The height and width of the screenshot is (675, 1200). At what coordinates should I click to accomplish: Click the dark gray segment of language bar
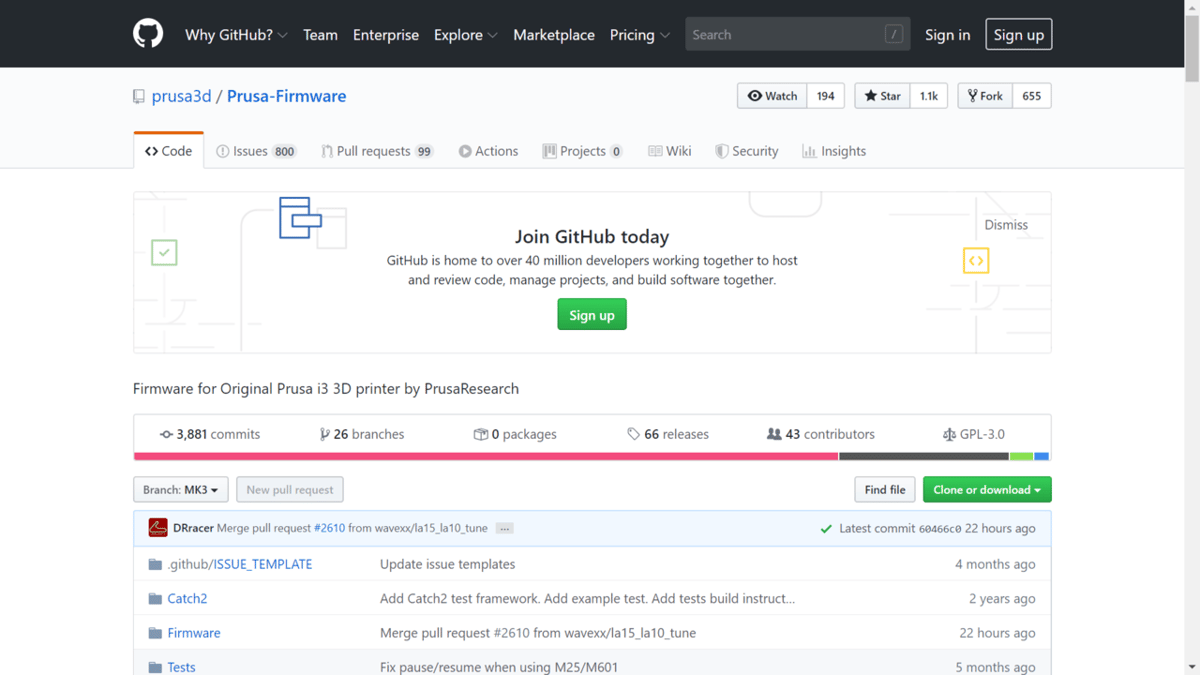click(924, 456)
